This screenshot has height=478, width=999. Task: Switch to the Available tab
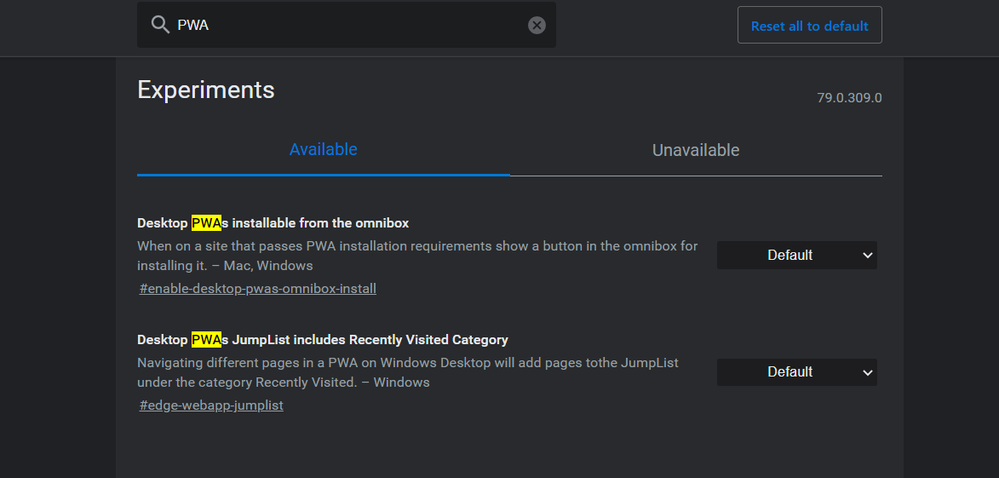323,150
